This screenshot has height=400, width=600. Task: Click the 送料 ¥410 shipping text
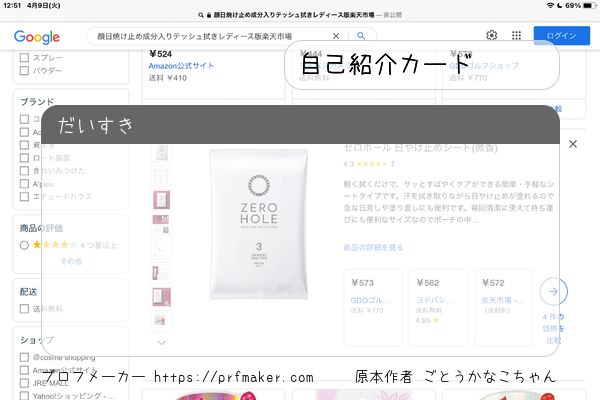point(168,78)
